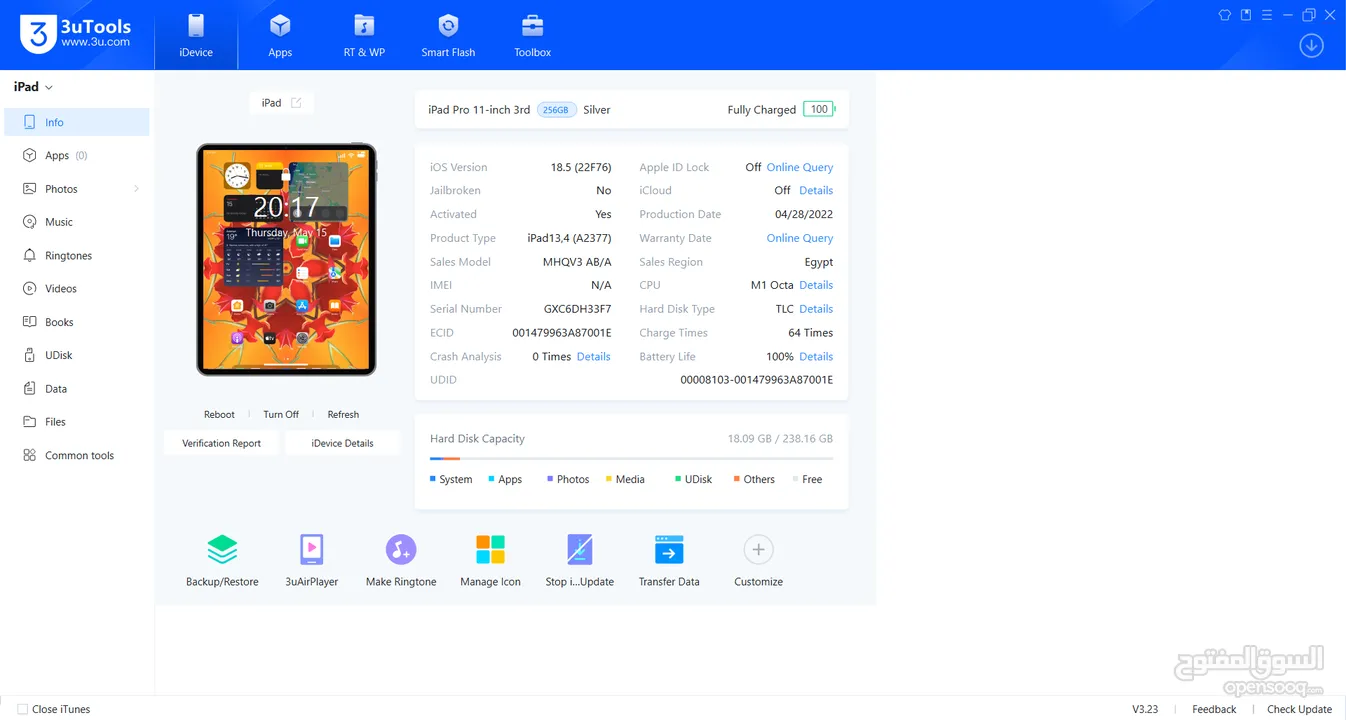Click the Refresh button
This screenshot has width=1346, height=720.
click(x=343, y=414)
